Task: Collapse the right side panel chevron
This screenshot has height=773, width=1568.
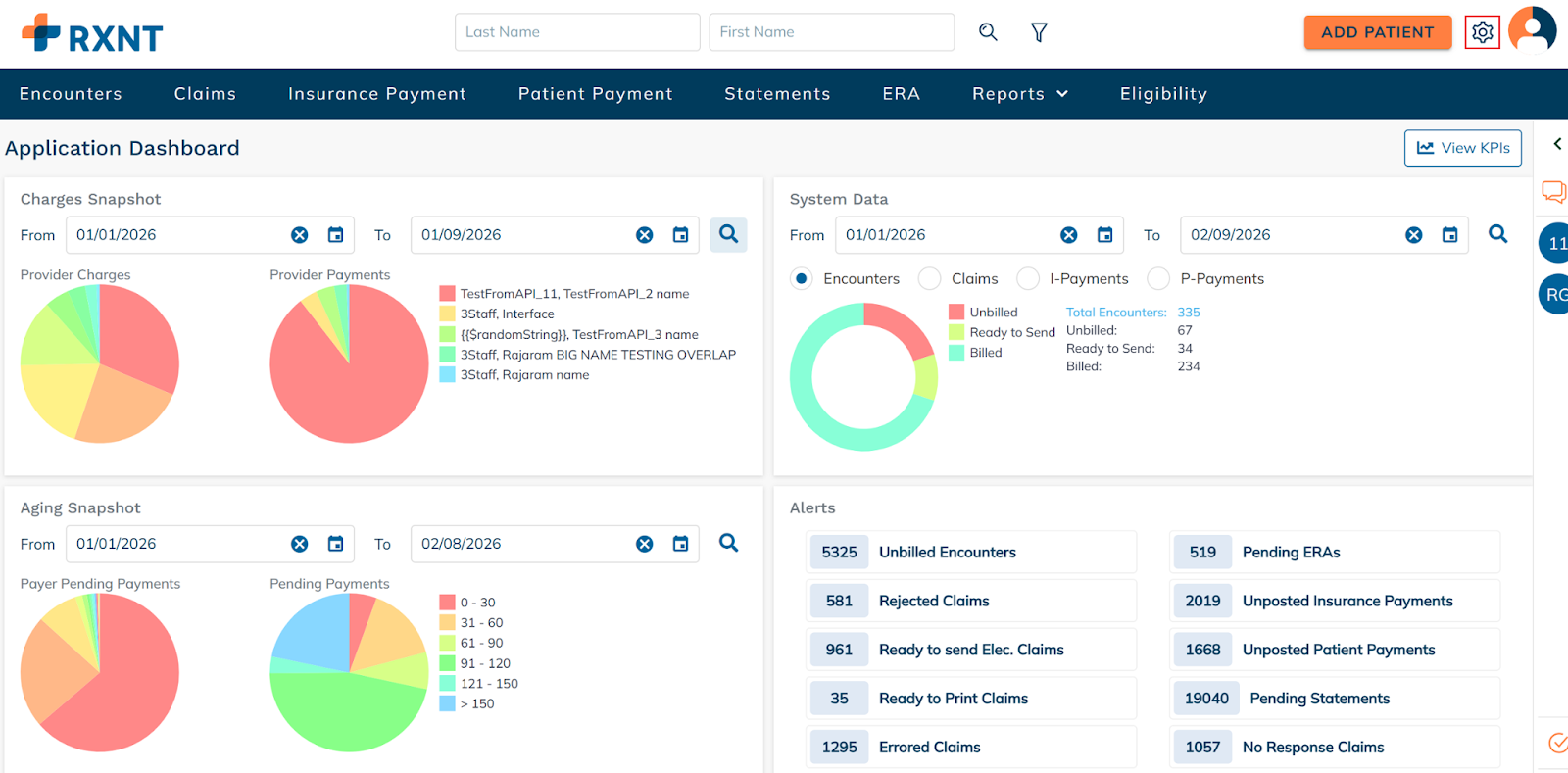Action: [x=1556, y=144]
